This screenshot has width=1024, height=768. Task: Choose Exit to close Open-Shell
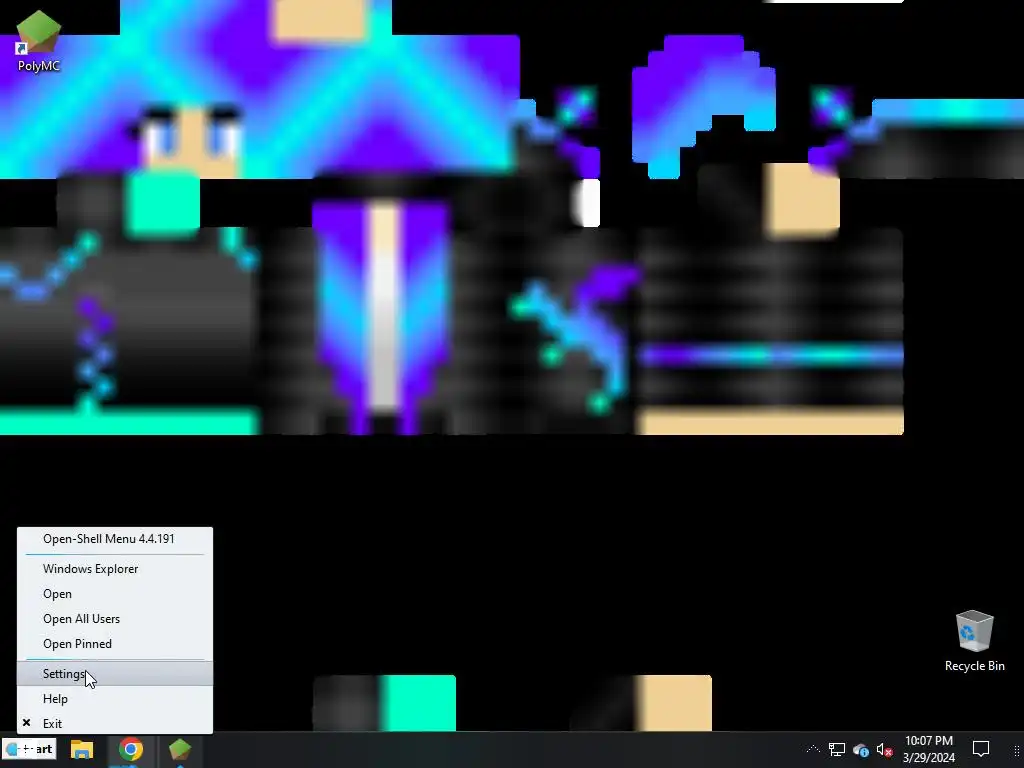click(115, 724)
